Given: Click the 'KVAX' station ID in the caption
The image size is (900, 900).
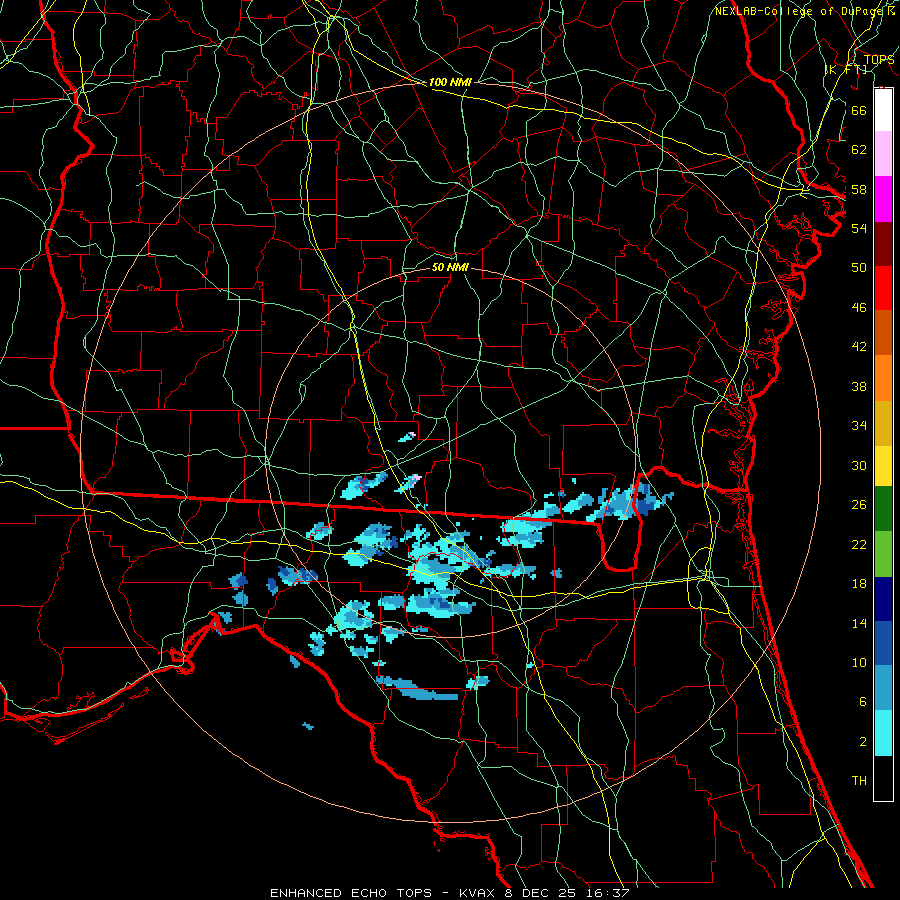Looking at the screenshot, I should [478, 893].
